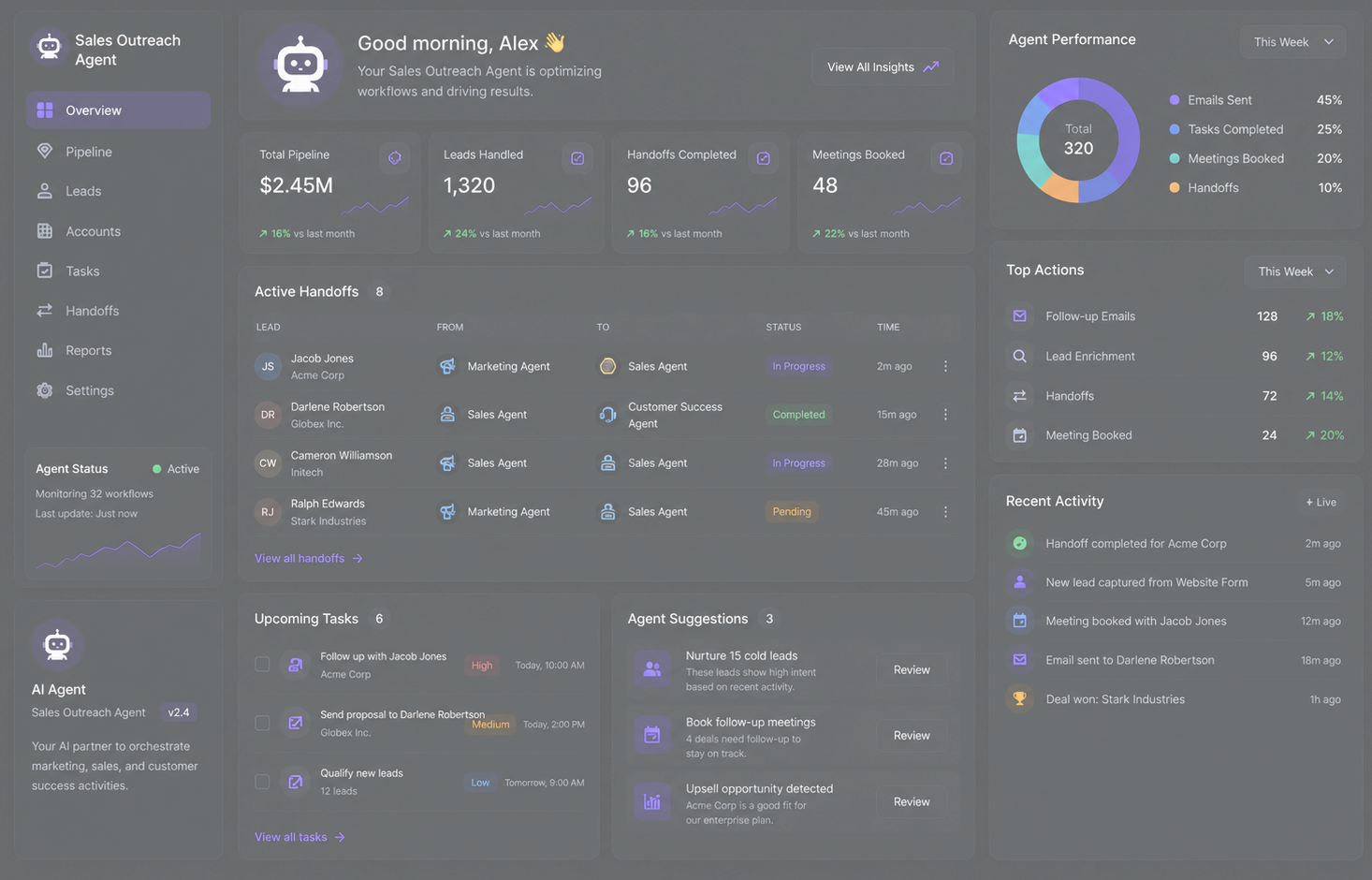Click the View all tasks link
This screenshot has width=1372, height=880.
[299, 837]
